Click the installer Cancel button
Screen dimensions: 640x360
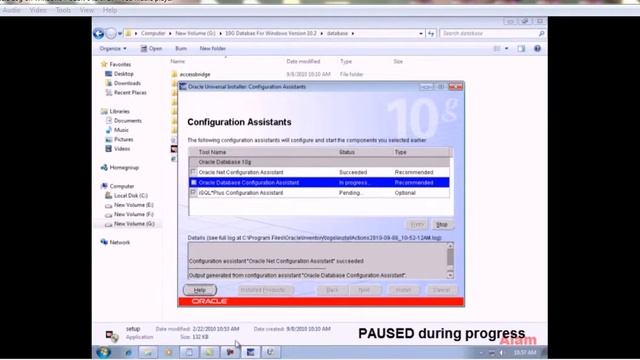tap(441, 290)
